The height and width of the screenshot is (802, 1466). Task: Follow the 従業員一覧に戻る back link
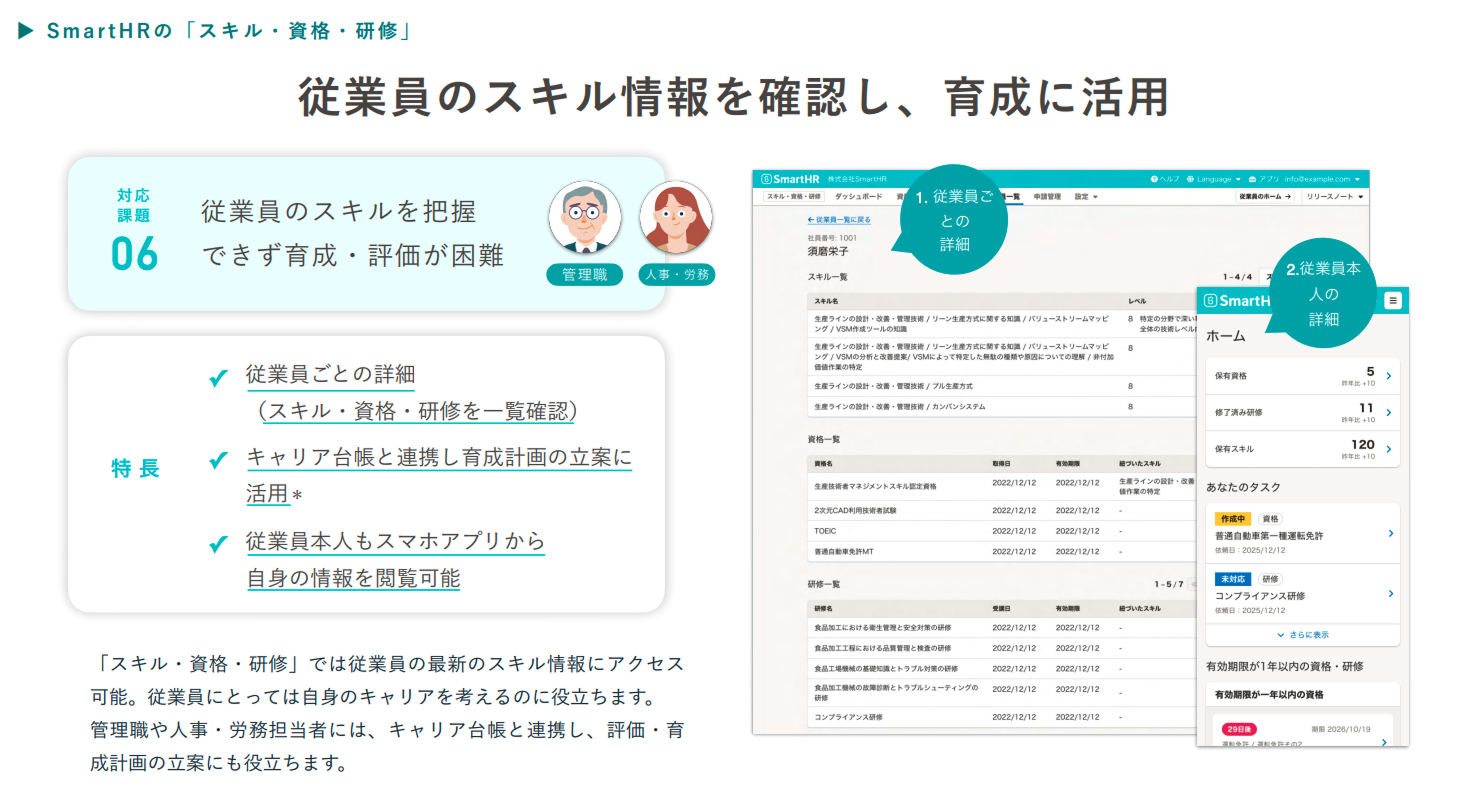(839, 219)
